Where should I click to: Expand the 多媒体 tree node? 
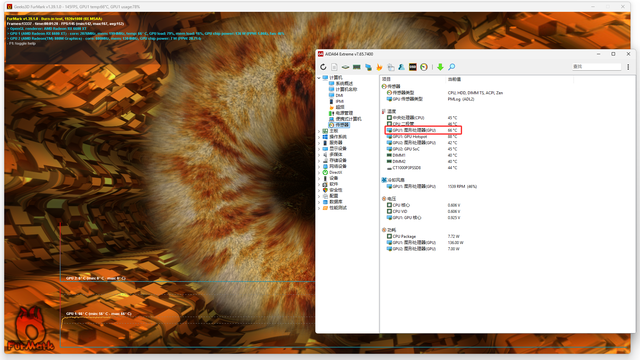[x=319, y=155]
